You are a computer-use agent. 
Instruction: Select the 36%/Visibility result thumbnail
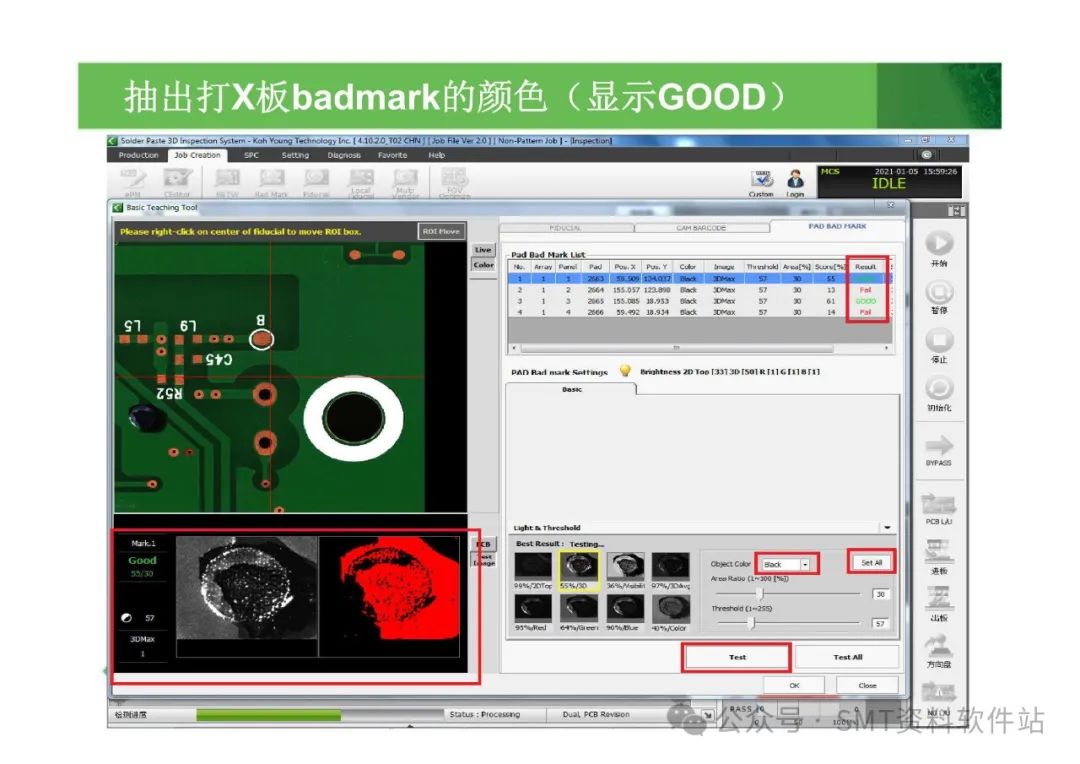click(625, 566)
